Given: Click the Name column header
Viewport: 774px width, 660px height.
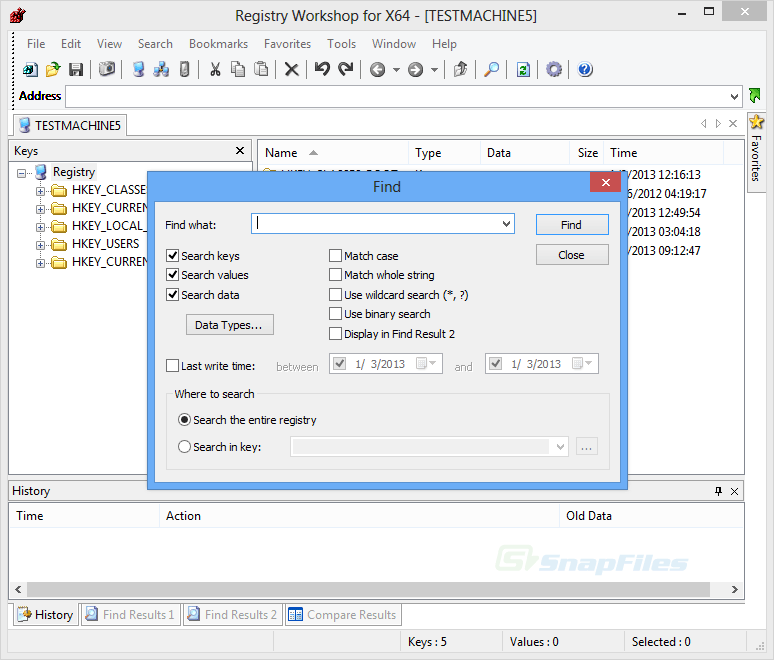Looking at the screenshot, I should [x=333, y=153].
